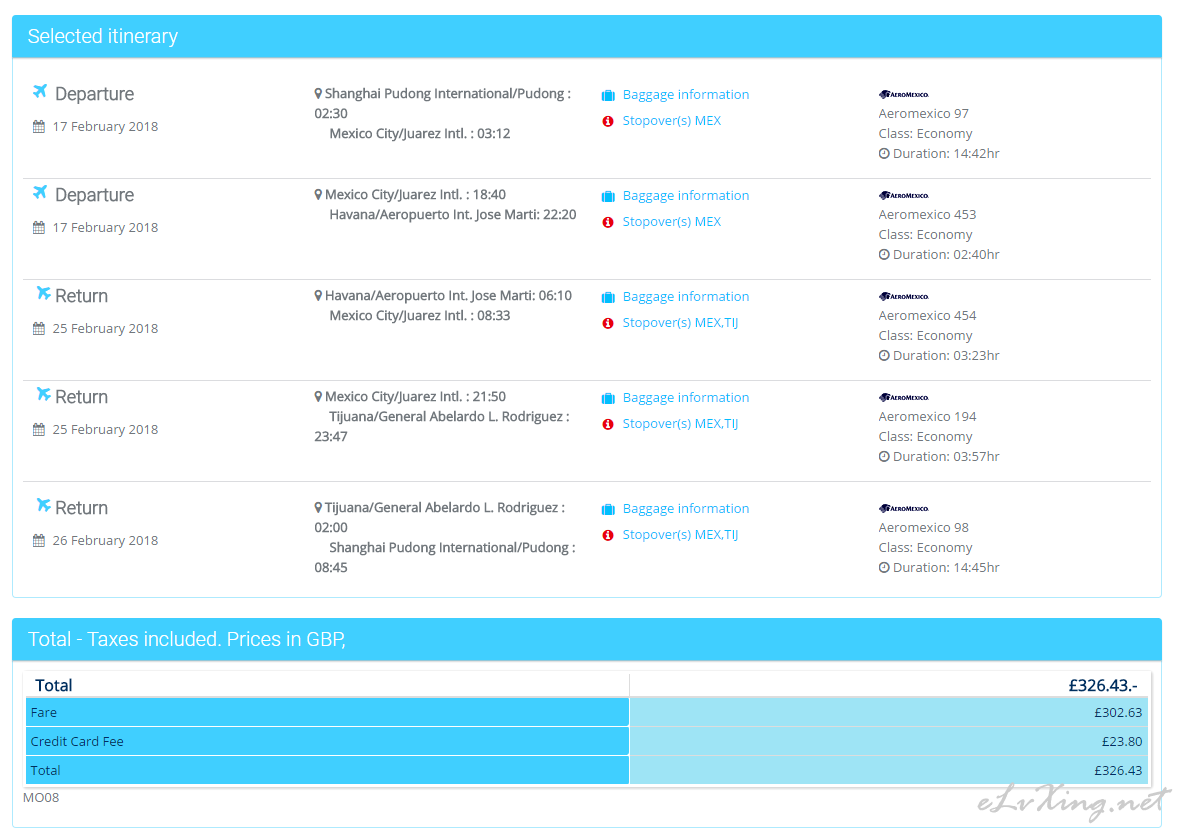Open Baggage information for Aeromexico 454 flight
The width and height of the screenshot is (1182, 835).
[685, 296]
